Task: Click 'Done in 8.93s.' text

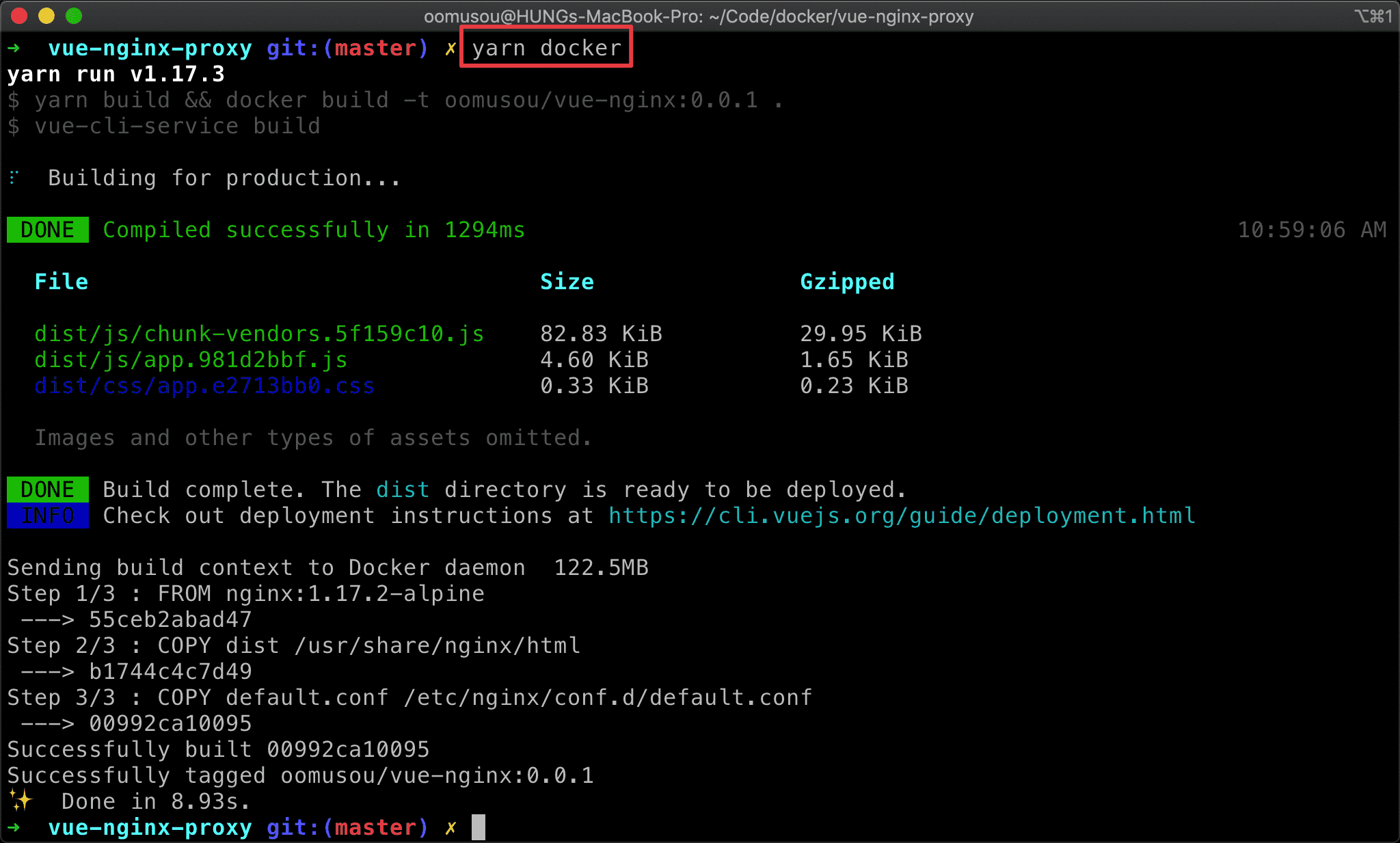Action: [156, 801]
